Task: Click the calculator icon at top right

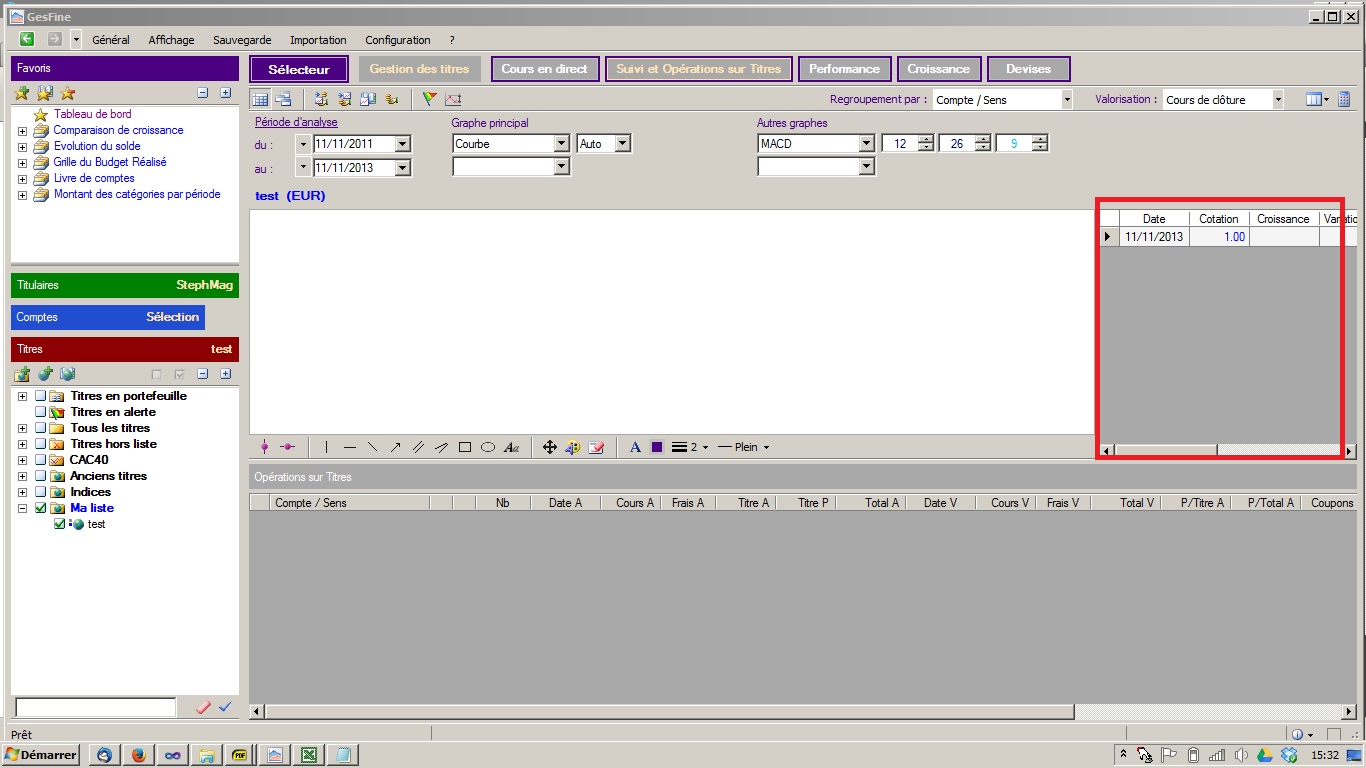Action: point(1344,99)
